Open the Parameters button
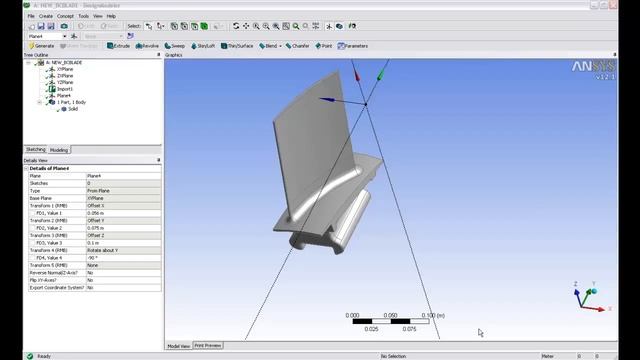This screenshot has height=360, width=640. pos(353,46)
